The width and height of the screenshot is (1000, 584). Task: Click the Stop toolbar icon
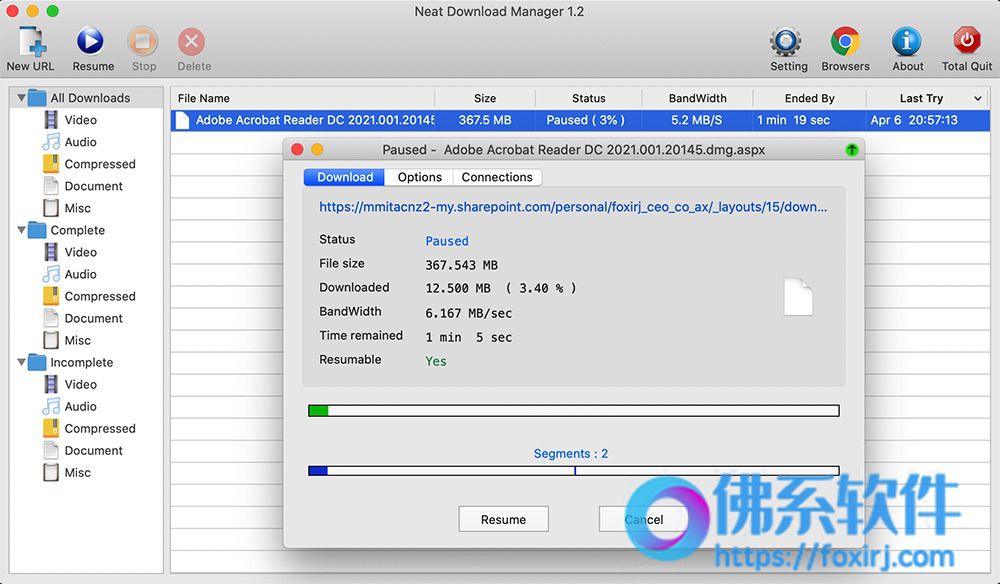pos(143,41)
